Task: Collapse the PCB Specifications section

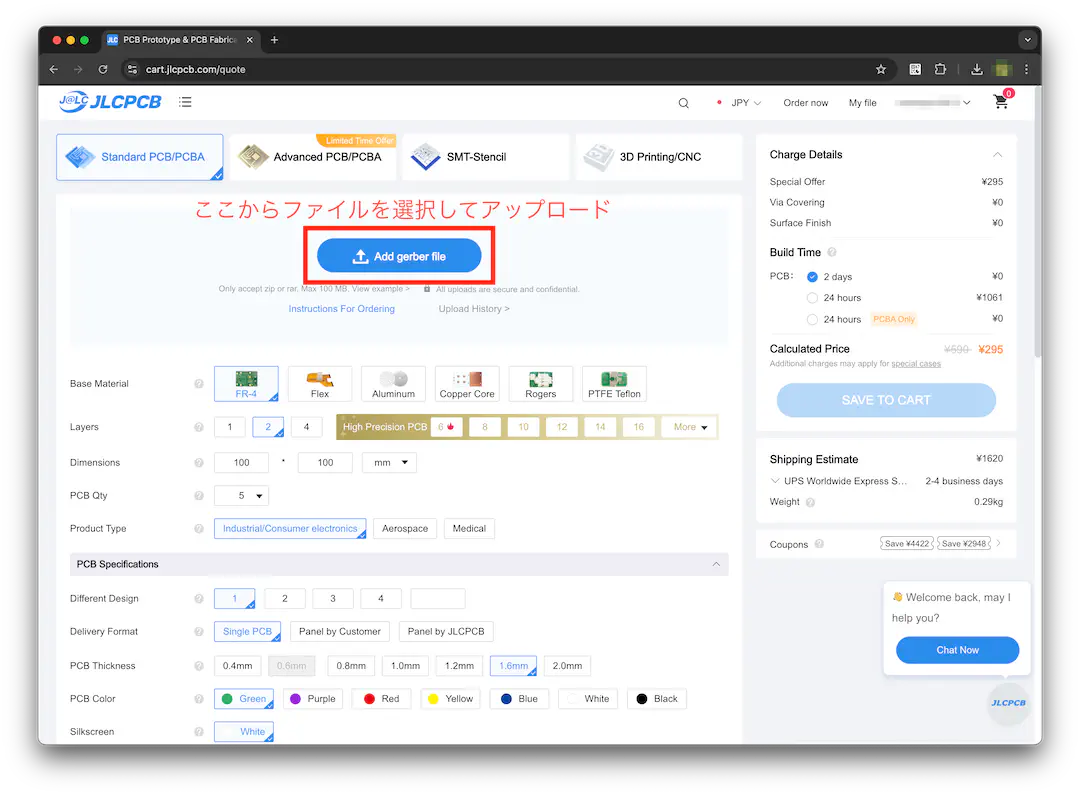Action: coord(716,564)
